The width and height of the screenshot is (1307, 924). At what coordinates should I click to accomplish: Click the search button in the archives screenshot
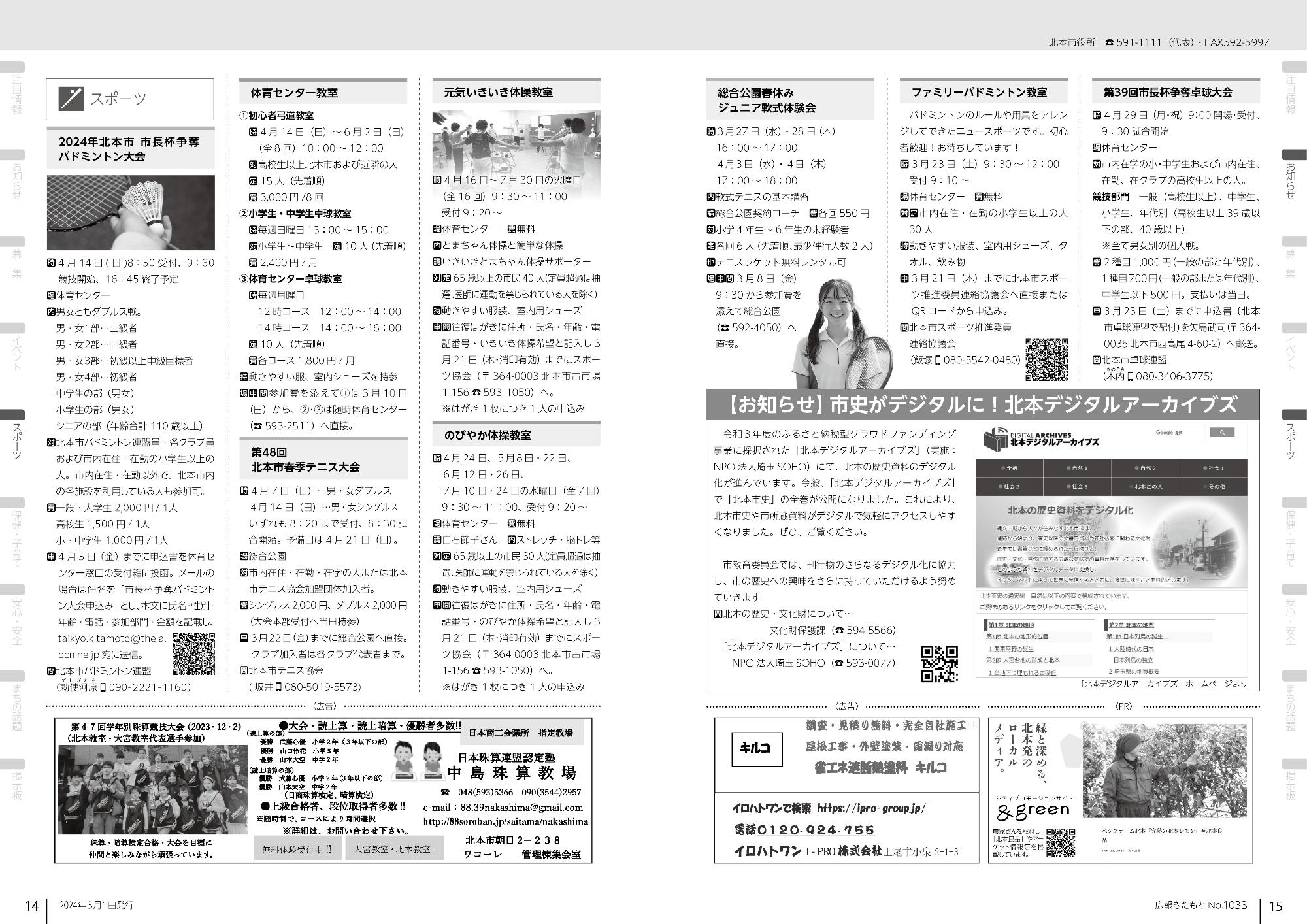click(1221, 433)
